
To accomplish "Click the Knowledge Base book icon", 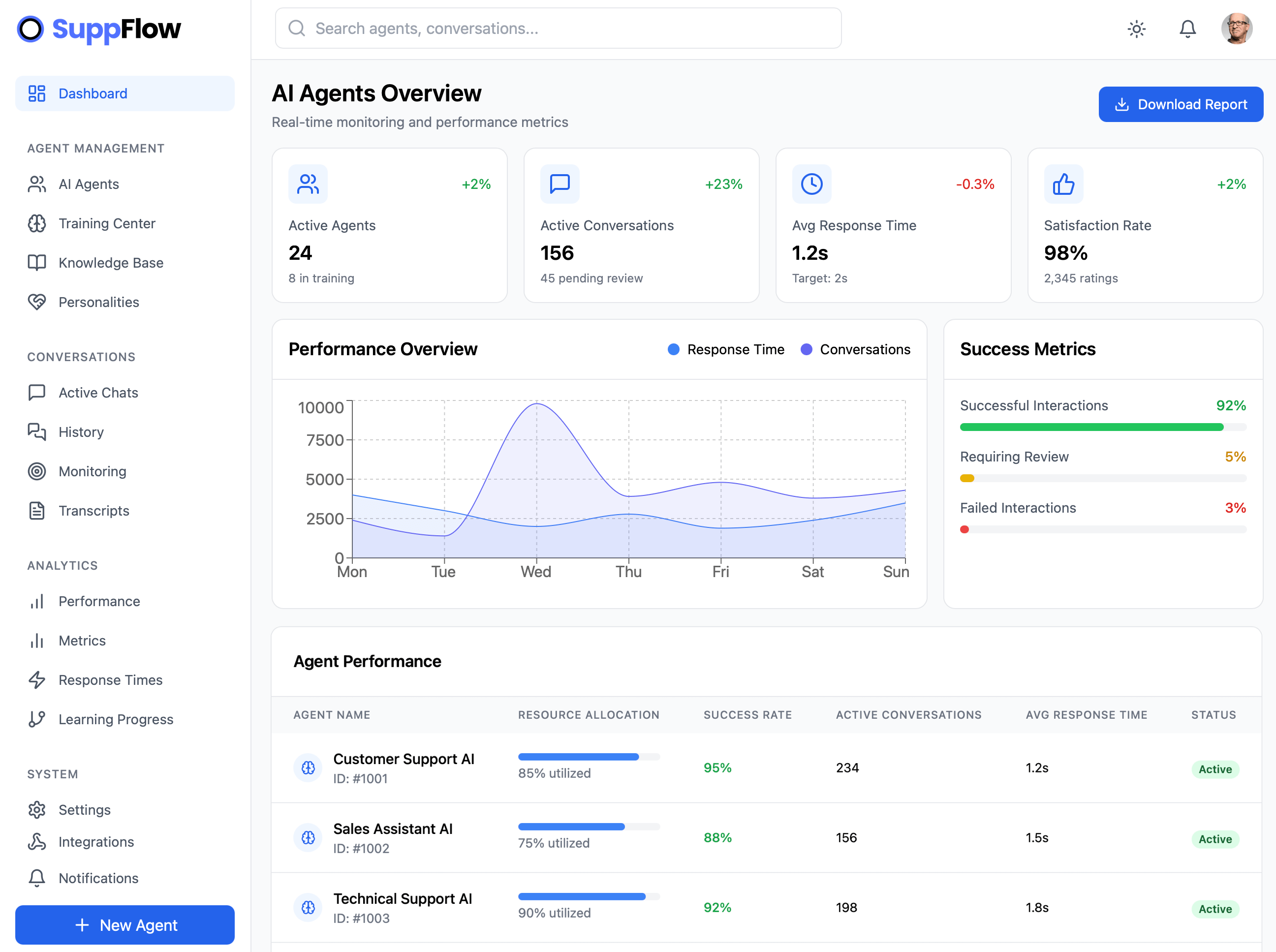I will [x=37, y=263].
